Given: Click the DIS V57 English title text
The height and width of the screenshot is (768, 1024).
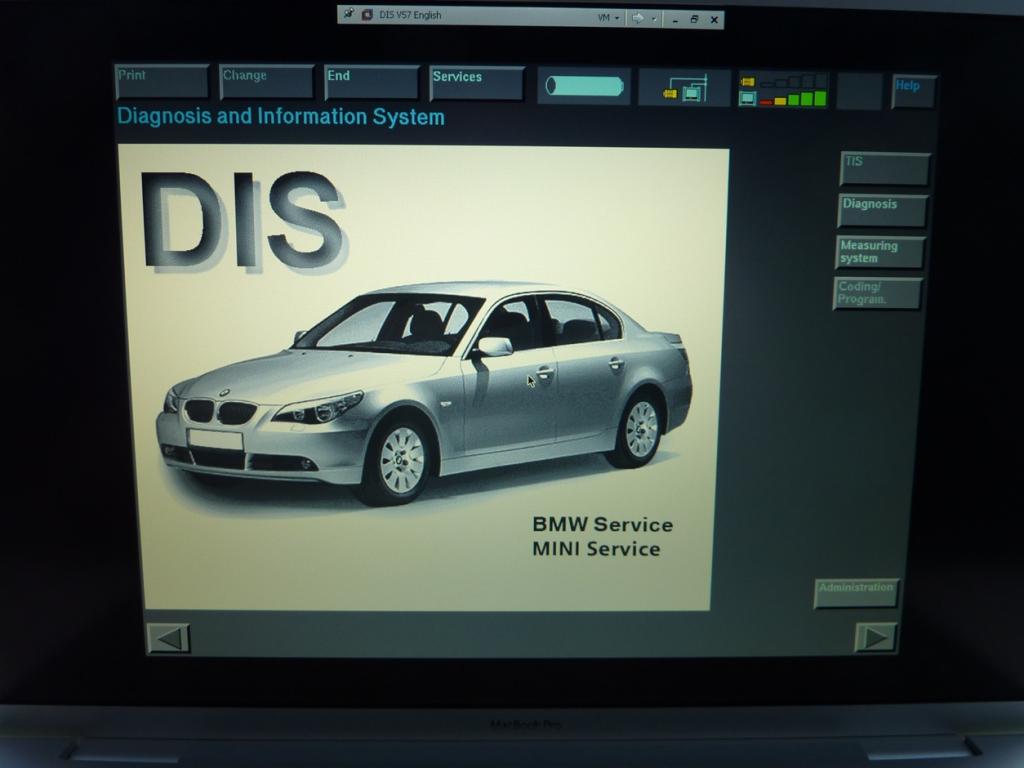Looking at the screenshot, I should tap(410, 15).
